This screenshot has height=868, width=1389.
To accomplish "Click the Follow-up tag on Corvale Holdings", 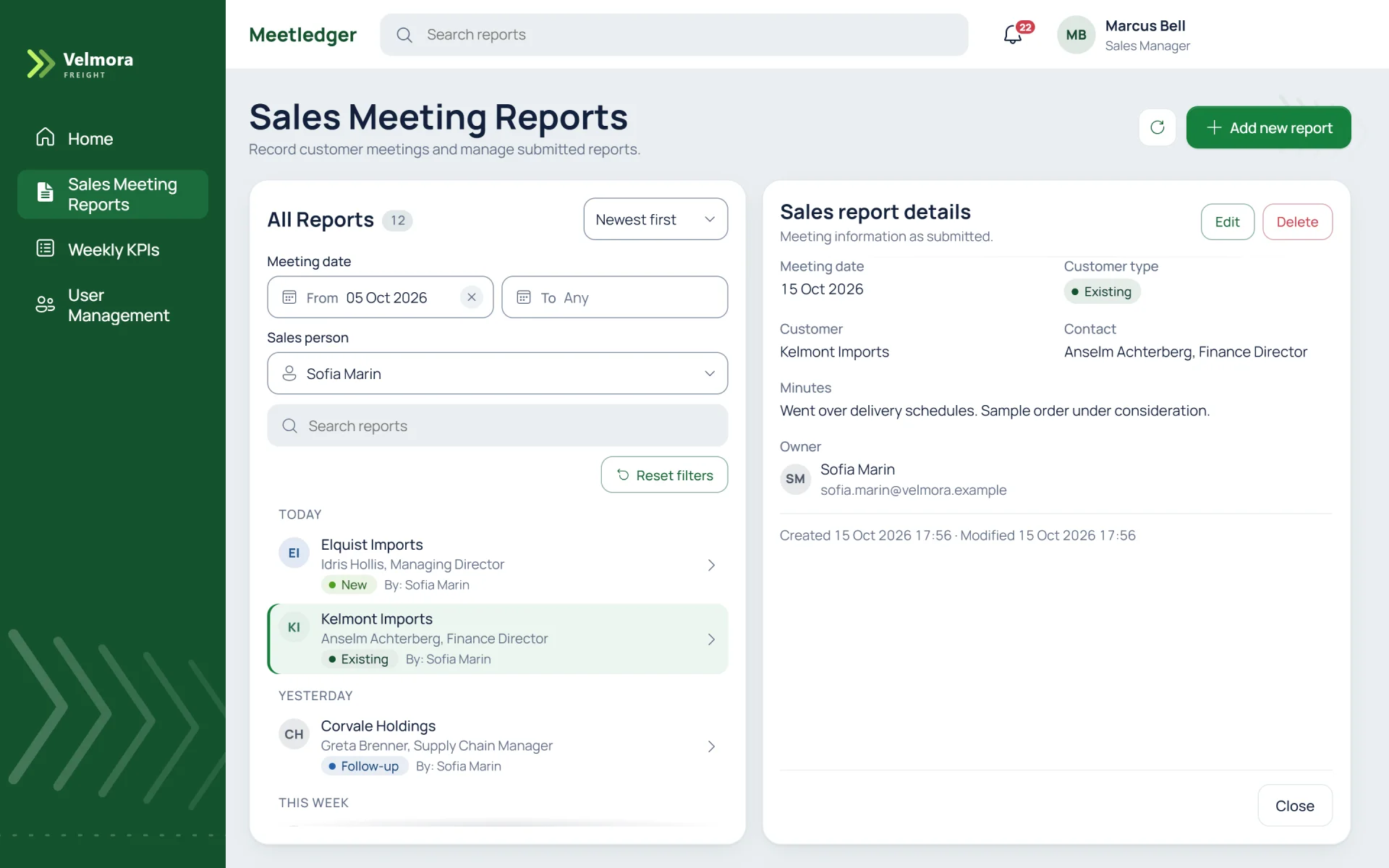I will pos(364,766).
